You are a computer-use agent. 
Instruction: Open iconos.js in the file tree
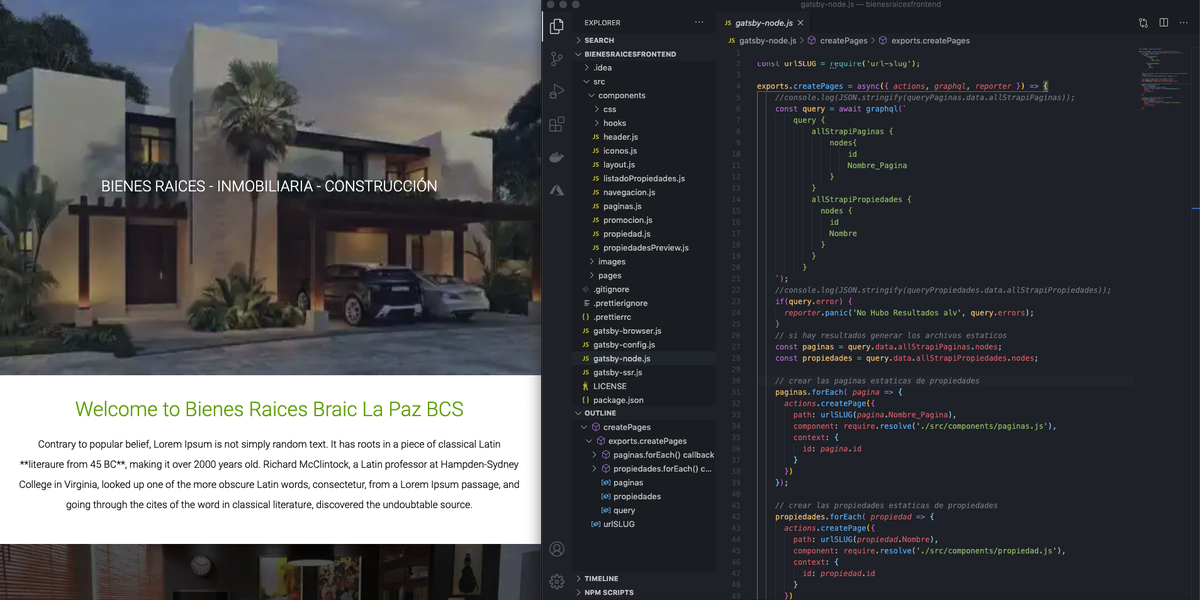[646, 151]
